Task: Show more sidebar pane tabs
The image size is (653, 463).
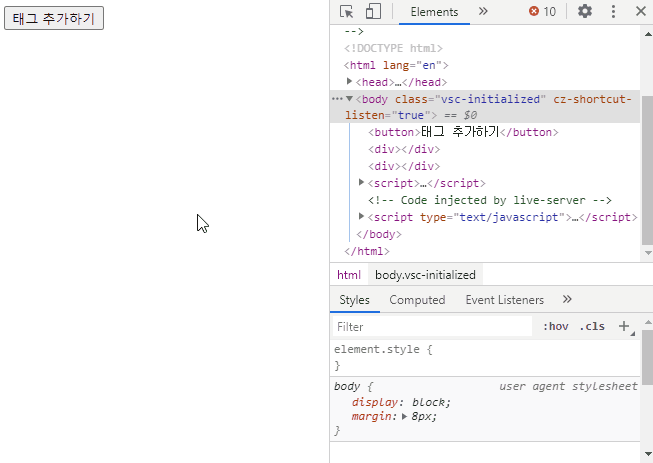Action: (x=567, y=299)
